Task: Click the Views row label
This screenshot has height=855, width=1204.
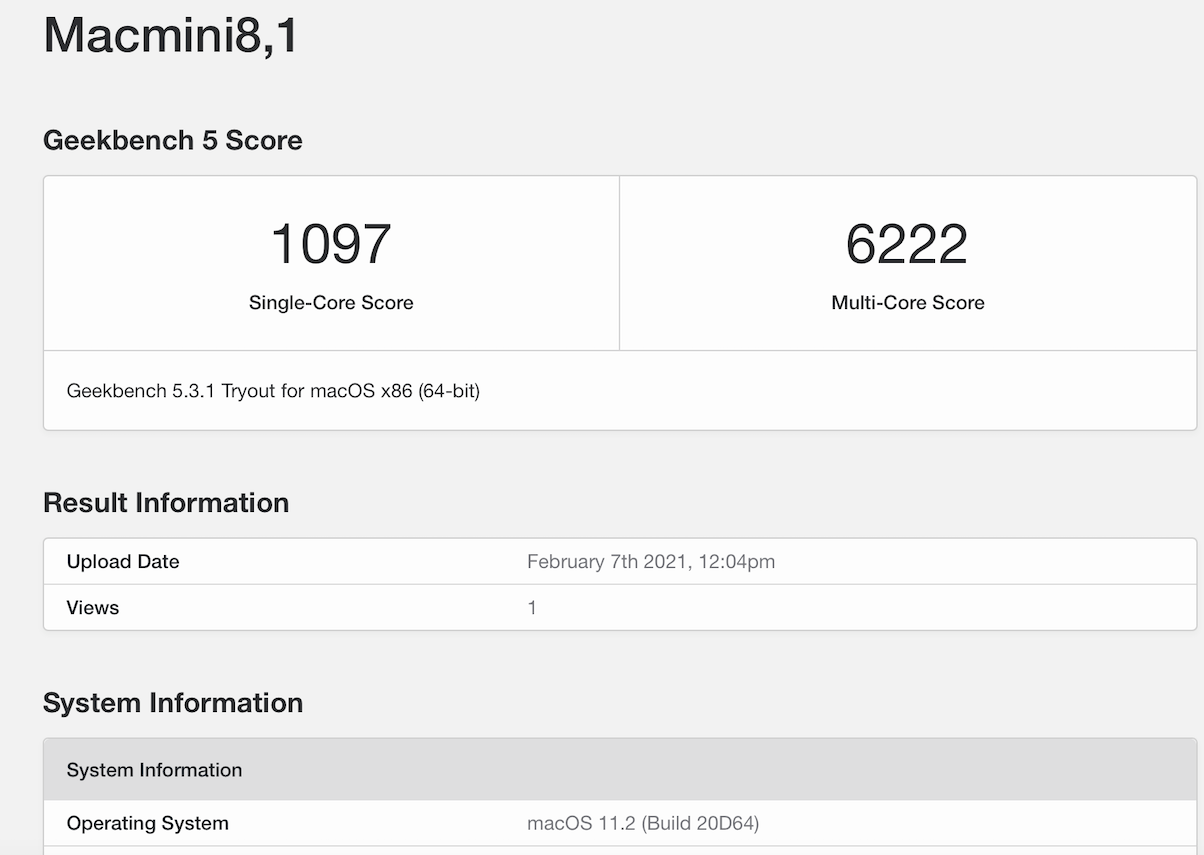Action: coord(93,608)
